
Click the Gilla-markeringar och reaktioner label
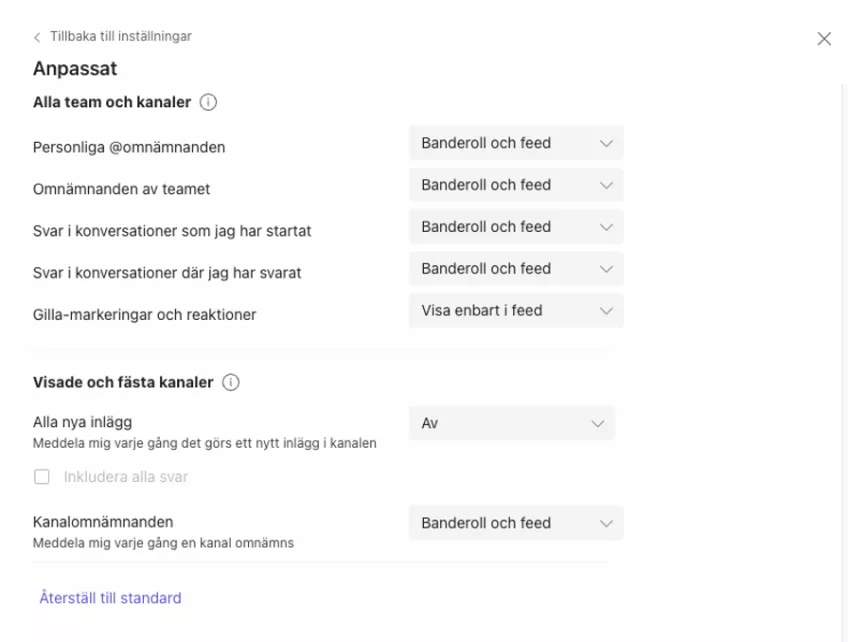(145, 314)
